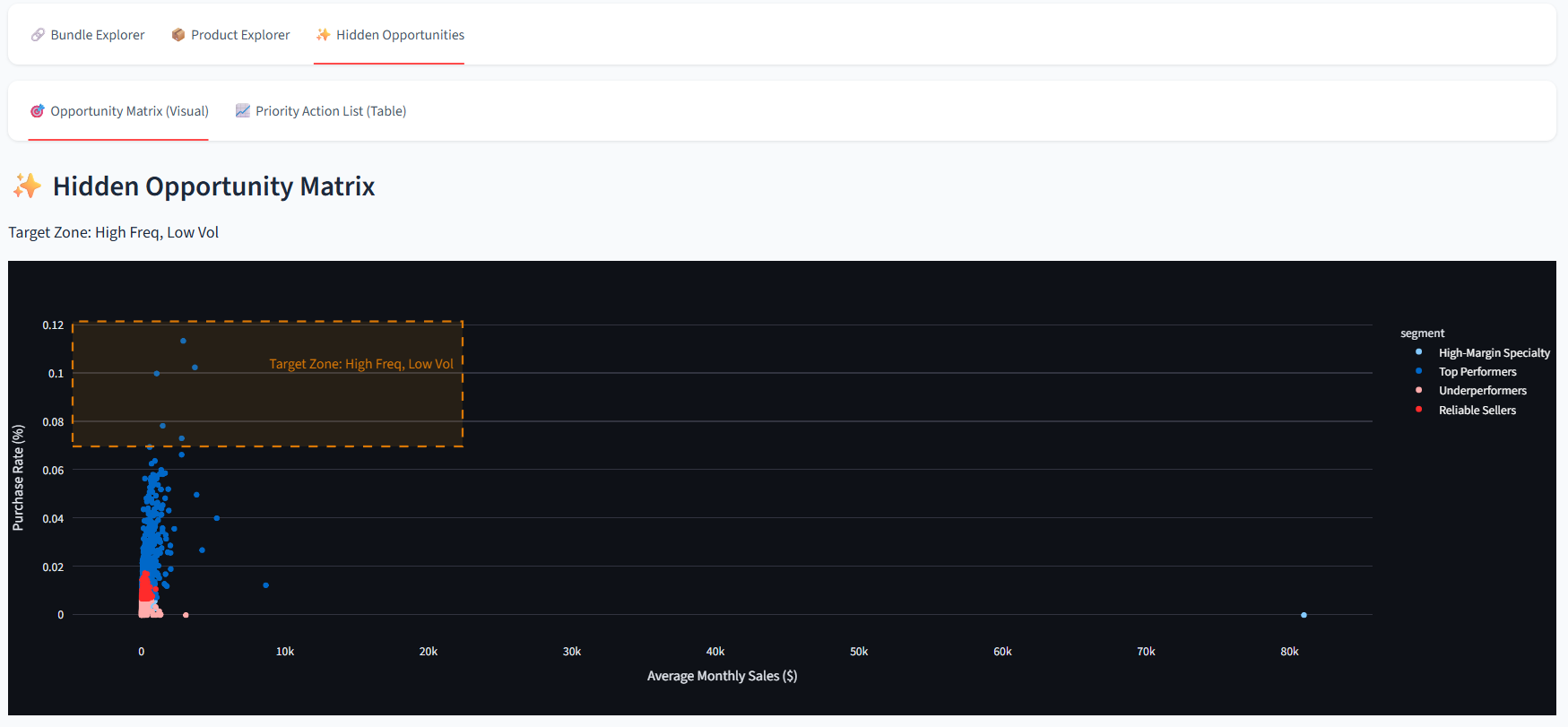1568x727 pixels.
Task: Click the outlier data point near 80k sales
Action: [x=1304, y=615]
